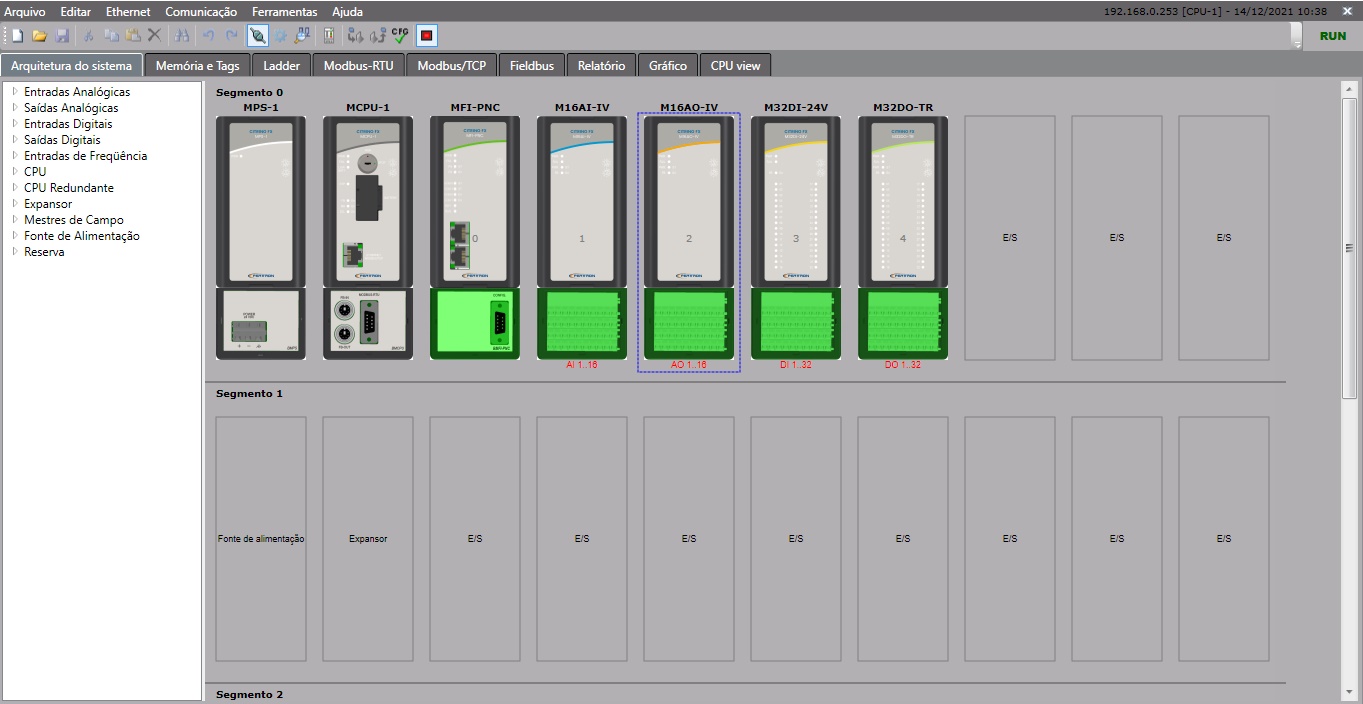
Task: Click the download to CPU icon
Action: pyautogui.click(x=354, y=36)
